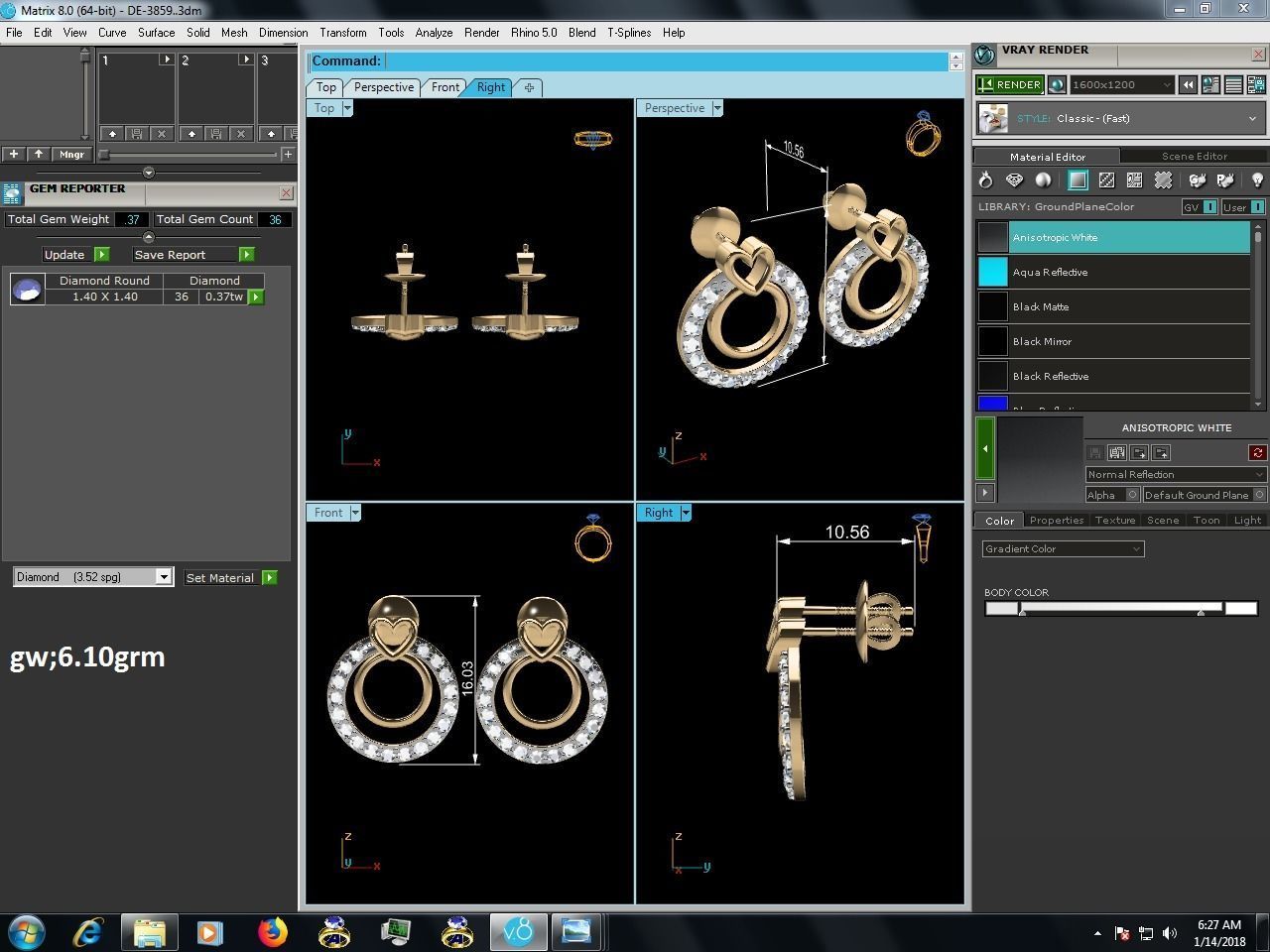1270x952 pixels.
Task: Click the plus button left of Mngr
Action: (x=14, y=155)
